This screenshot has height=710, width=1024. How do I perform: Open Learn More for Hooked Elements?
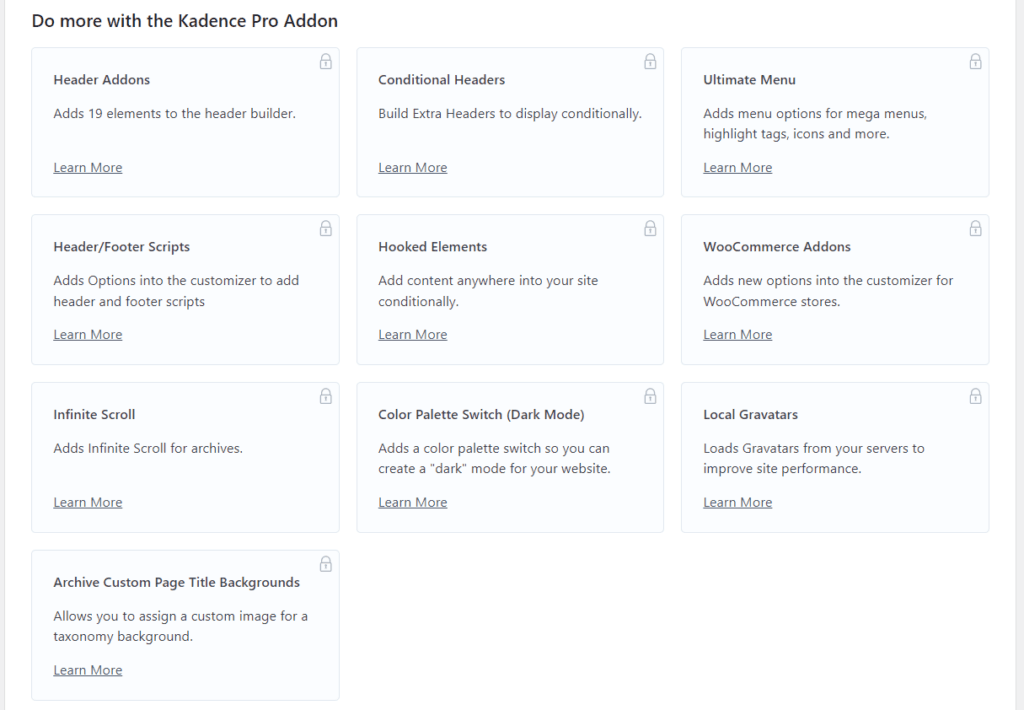[412, 334]
